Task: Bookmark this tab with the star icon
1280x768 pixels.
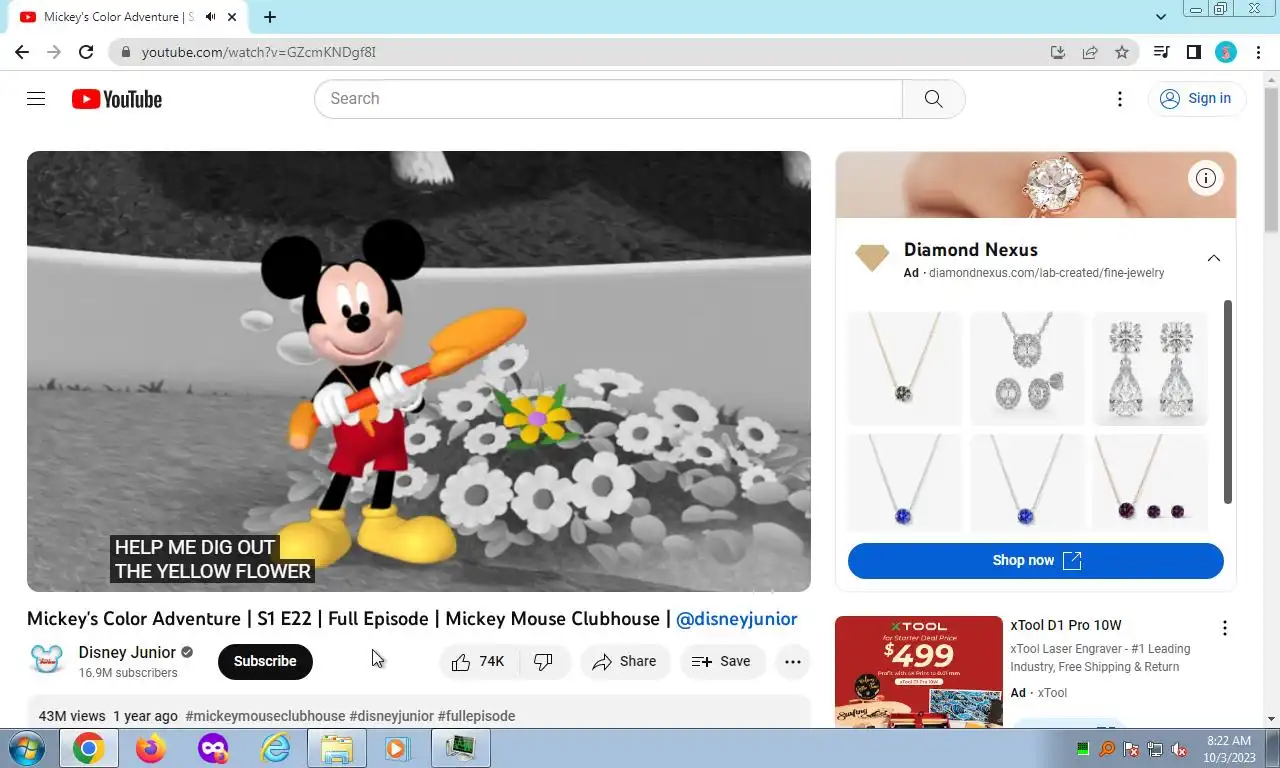Action: (x=1122, y=52)
